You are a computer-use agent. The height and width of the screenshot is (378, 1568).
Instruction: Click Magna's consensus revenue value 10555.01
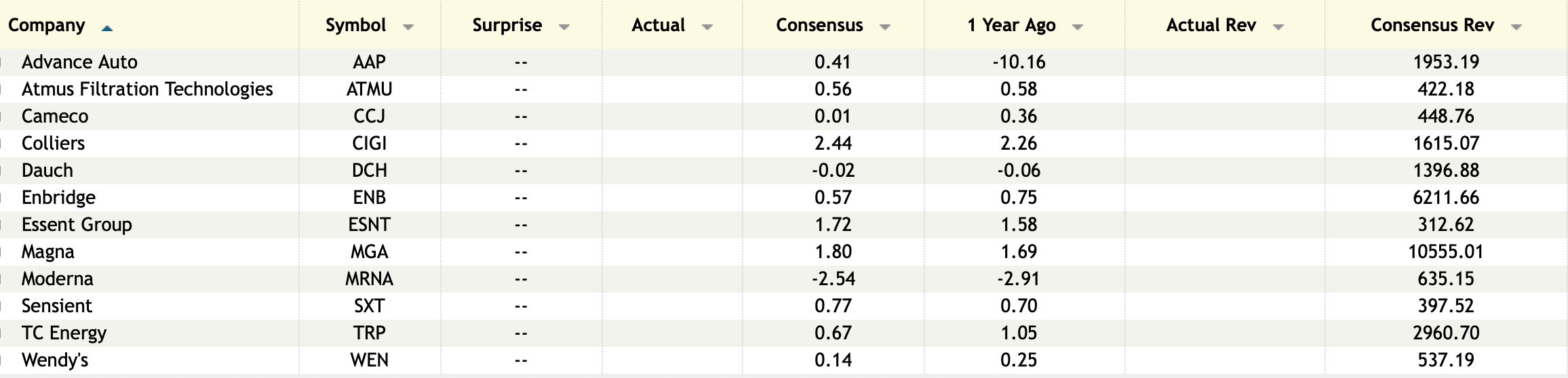tap(1446, 252)
